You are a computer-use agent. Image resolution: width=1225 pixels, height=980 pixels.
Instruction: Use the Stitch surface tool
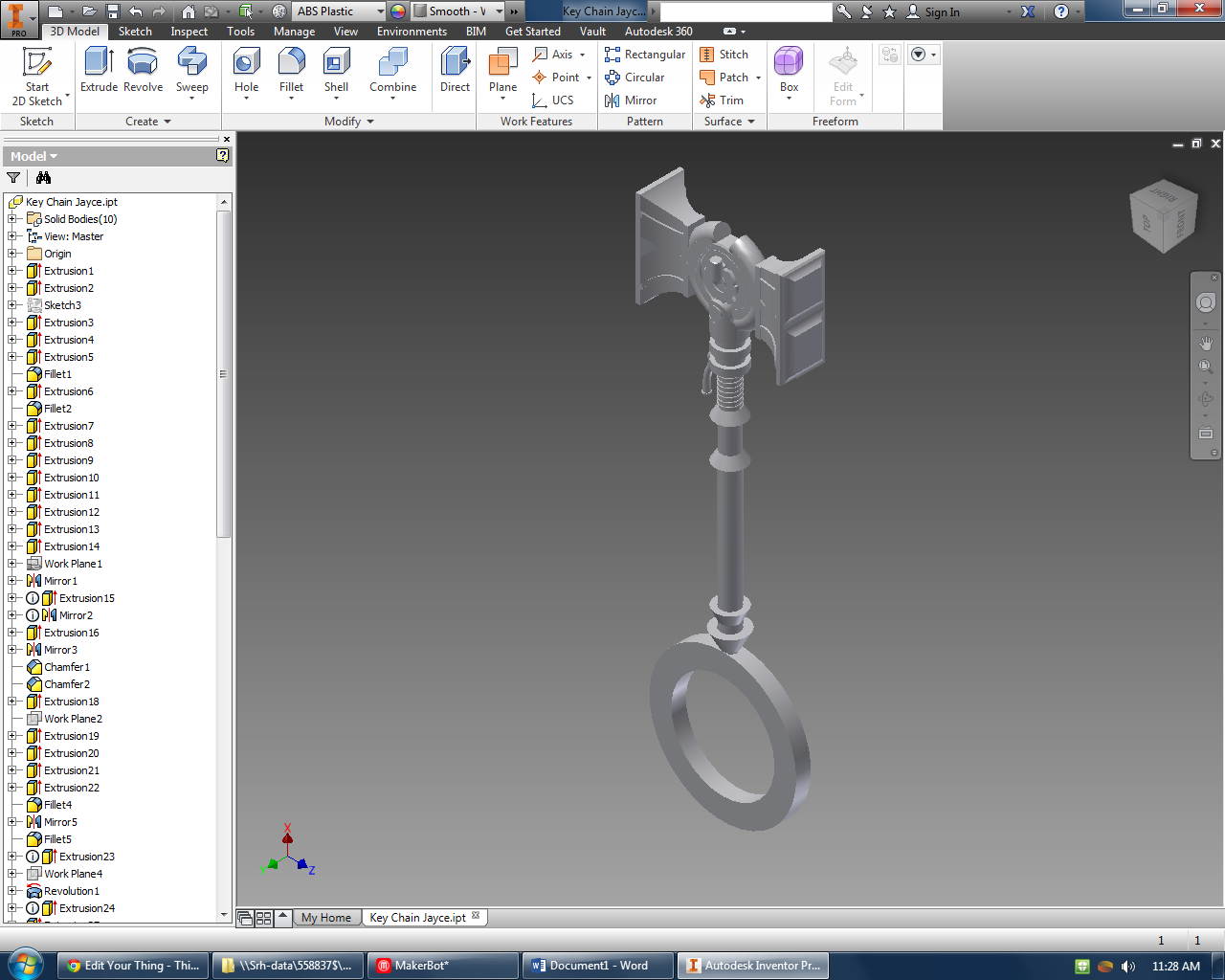tap(724, 55)
